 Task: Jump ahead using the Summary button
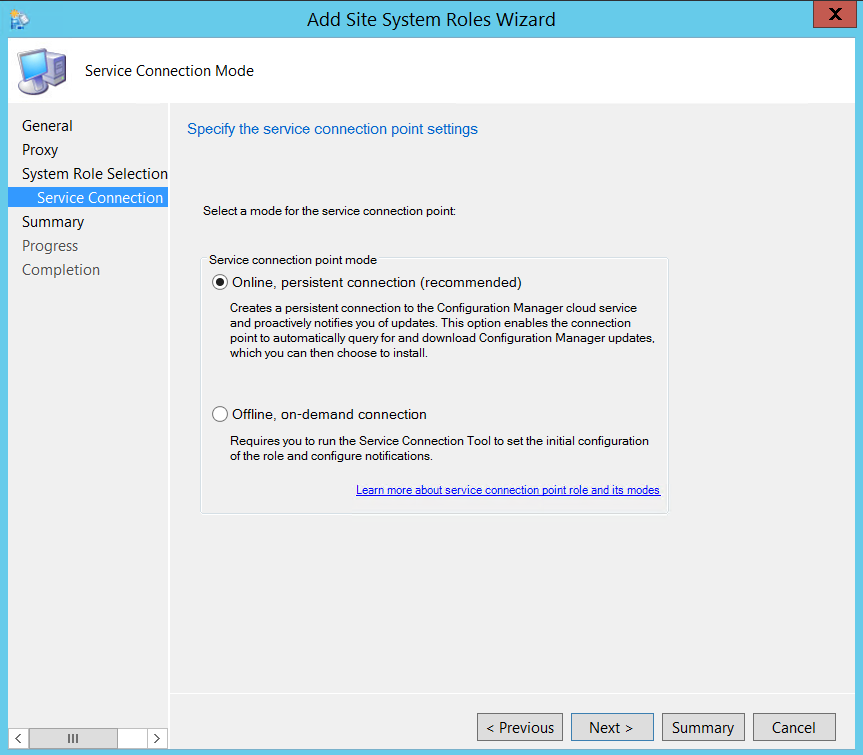[x=703, y=727]
